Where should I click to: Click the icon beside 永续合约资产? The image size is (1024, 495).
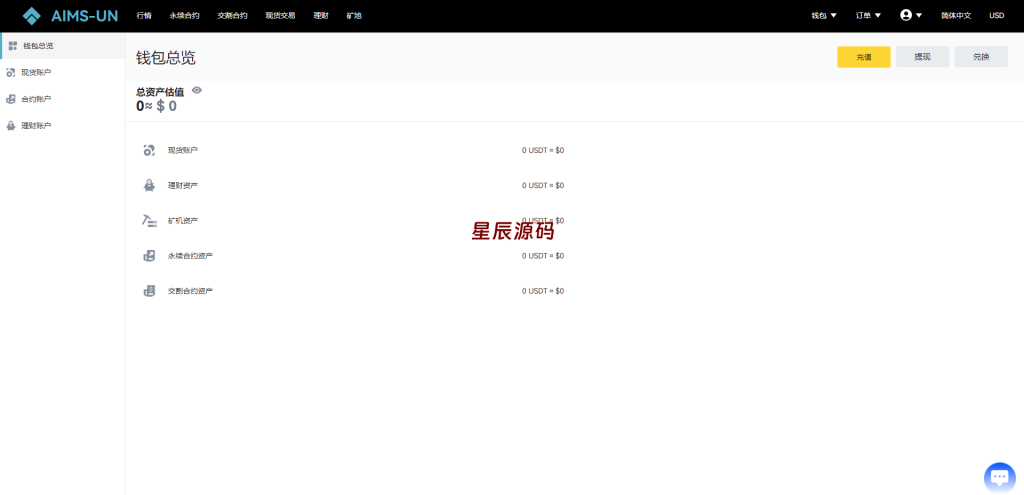[x=149, y=256]
